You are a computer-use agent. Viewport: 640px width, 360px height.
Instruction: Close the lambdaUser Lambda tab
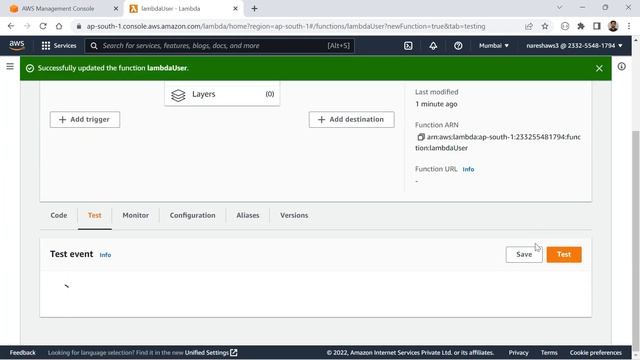235,9
